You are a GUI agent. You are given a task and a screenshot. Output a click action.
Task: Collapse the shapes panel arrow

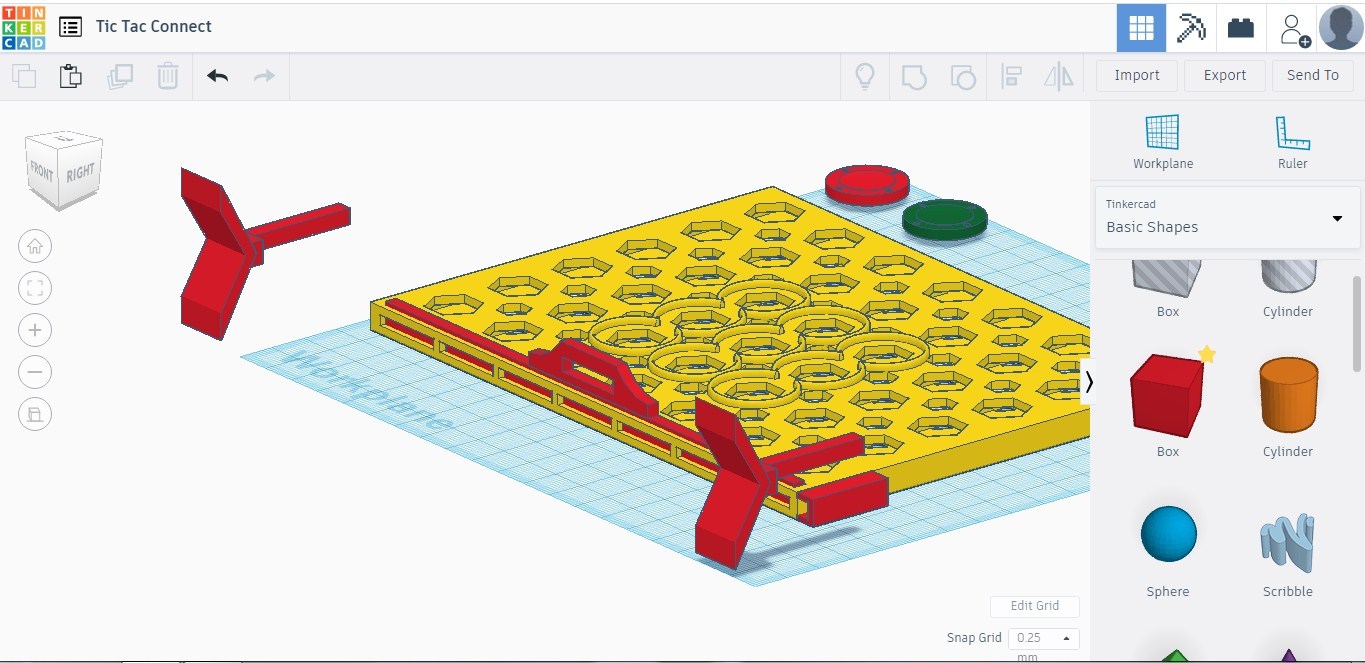[x=1089, y=381]
